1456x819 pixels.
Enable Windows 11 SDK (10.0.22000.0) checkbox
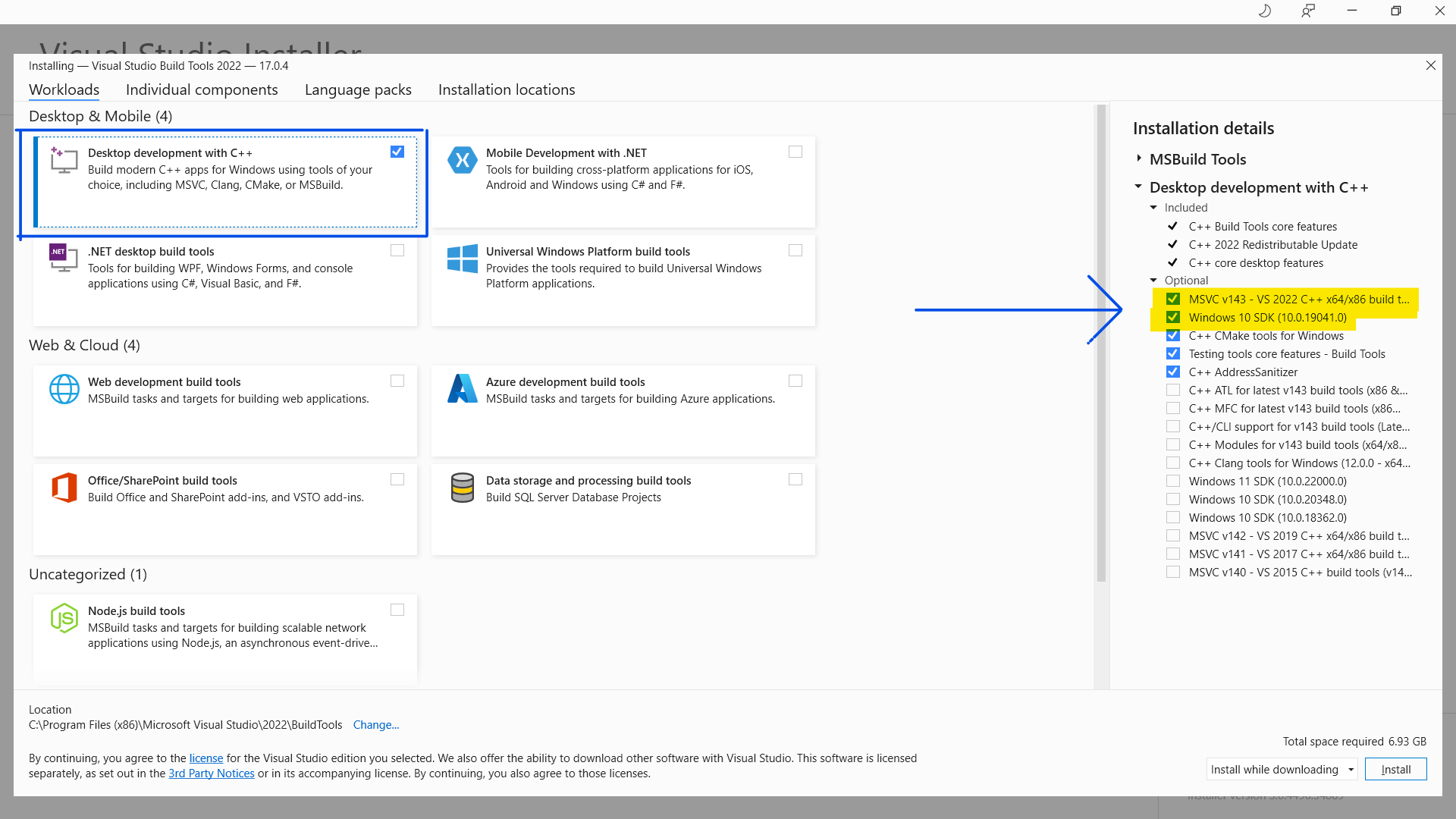(1173, 482)
